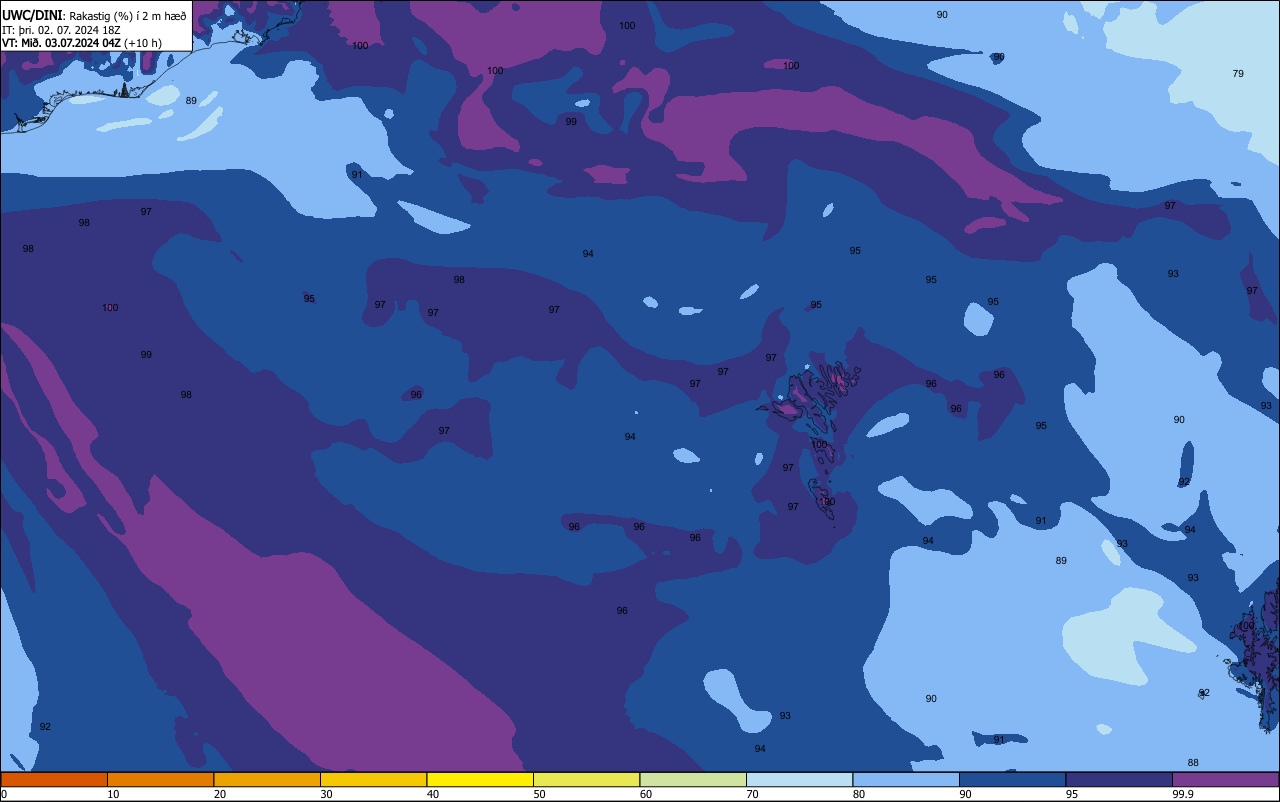Image resolution: width=1280 pixels, height=802 pixels.
Task: Click the legend tick label "10"
Action: [x=113, y=794]
